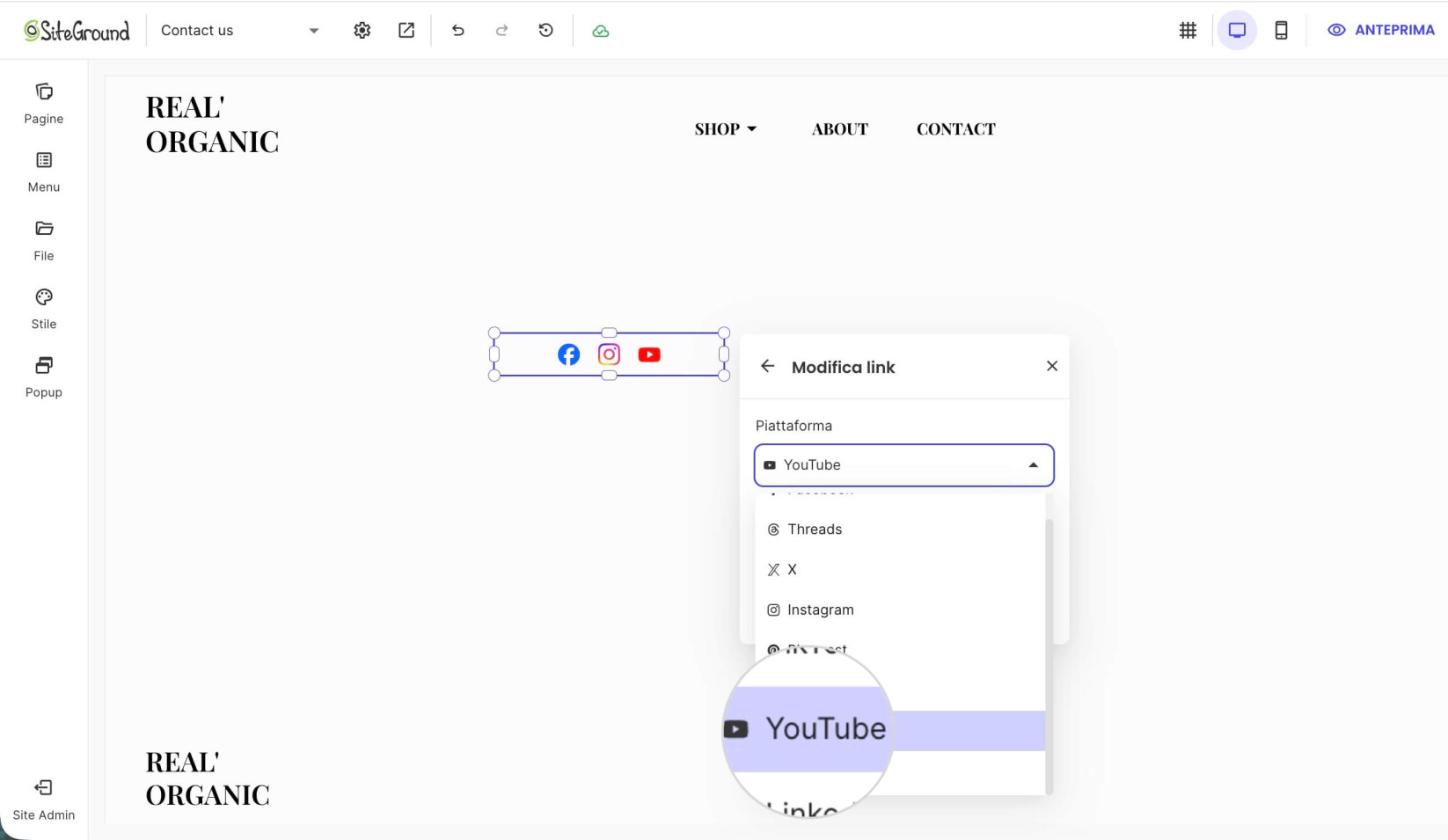Image resolution: width=1448 pixels, height=840 pixels.
Task: Select the Instagram social icon
Action: 609,354
